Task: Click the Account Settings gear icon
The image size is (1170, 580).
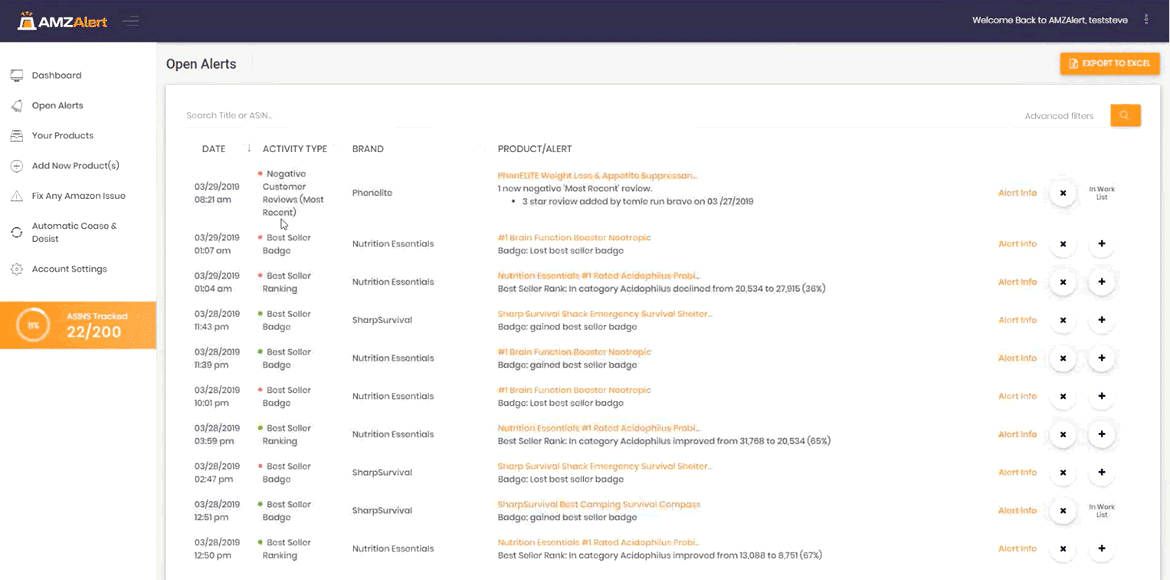Action: pos(17,269)
